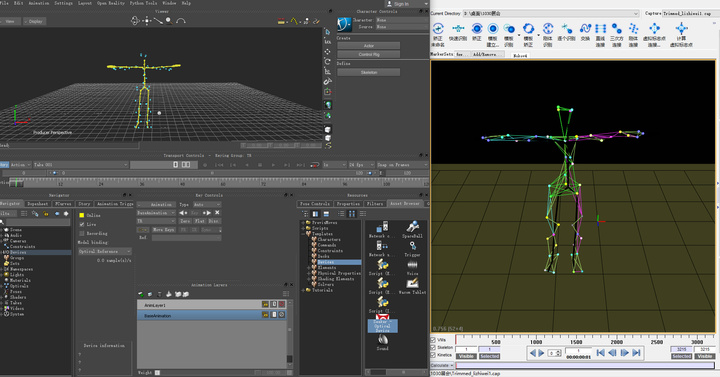Click the 计算虚拟标志点 calculate virtual markers icon

coord(681,28)
